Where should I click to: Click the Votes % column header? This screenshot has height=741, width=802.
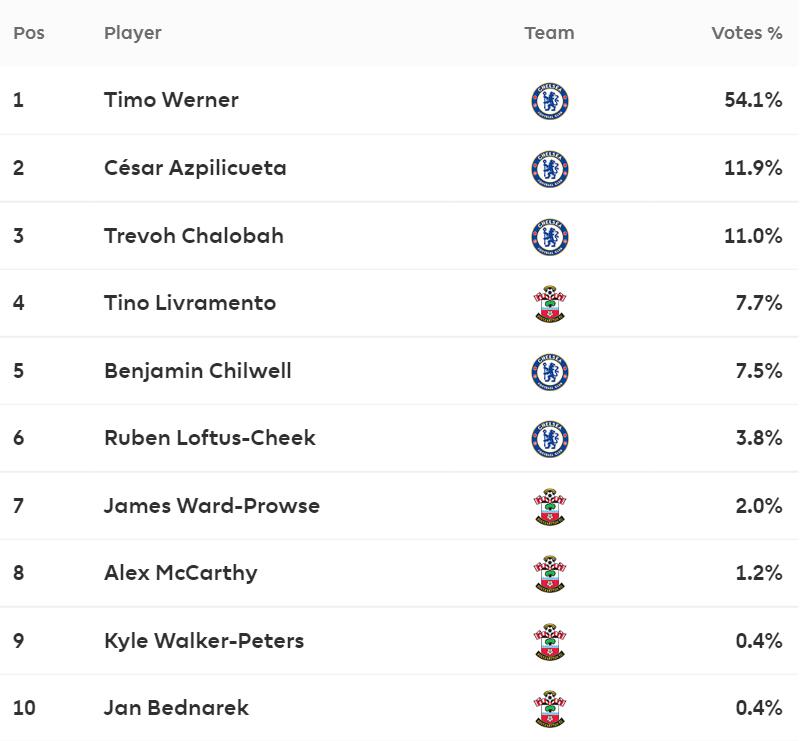pos(747,33)
